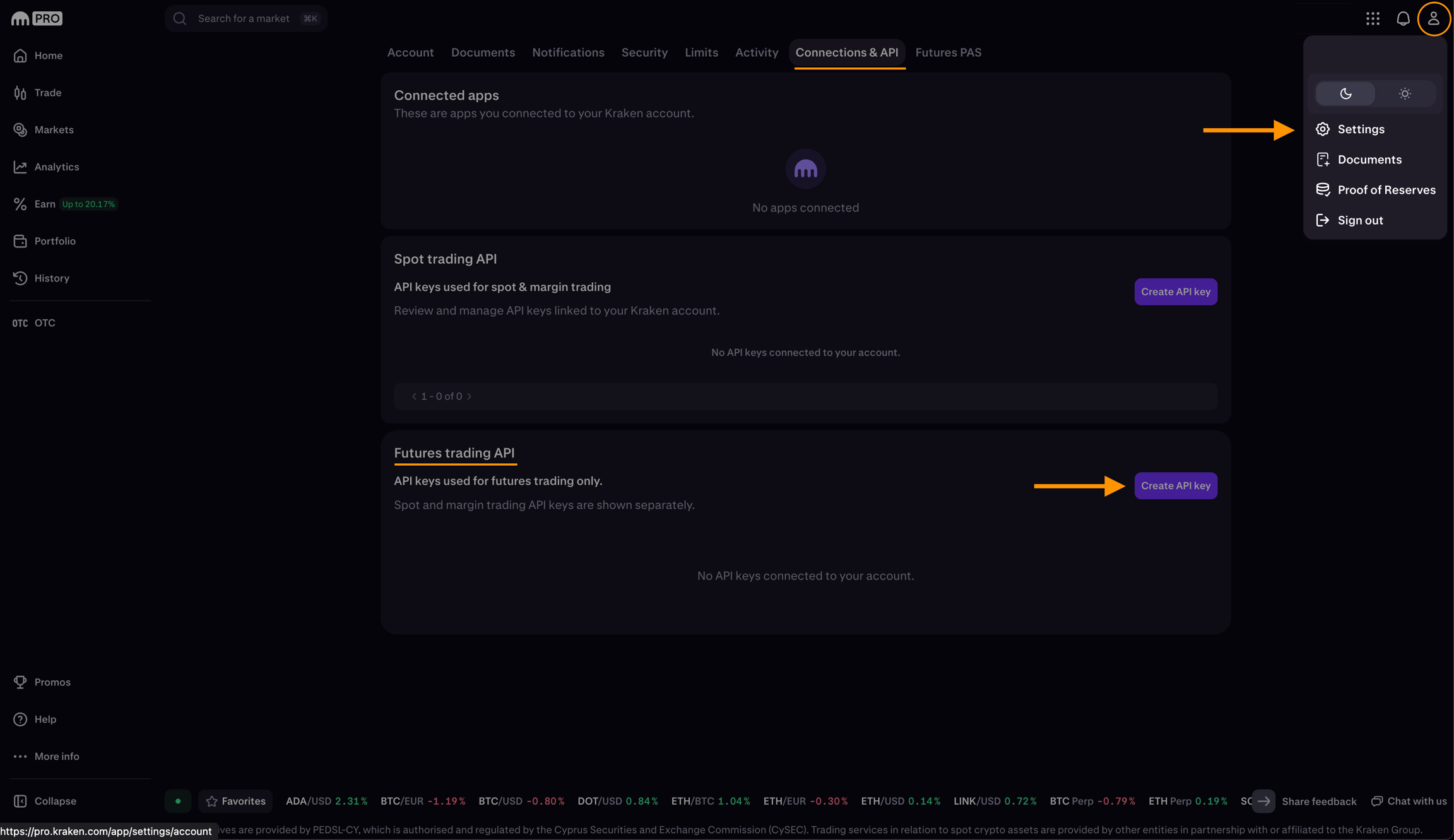Collapse the left sidebar
Viewport: 1454px width, 840px height.
(55, 801)
